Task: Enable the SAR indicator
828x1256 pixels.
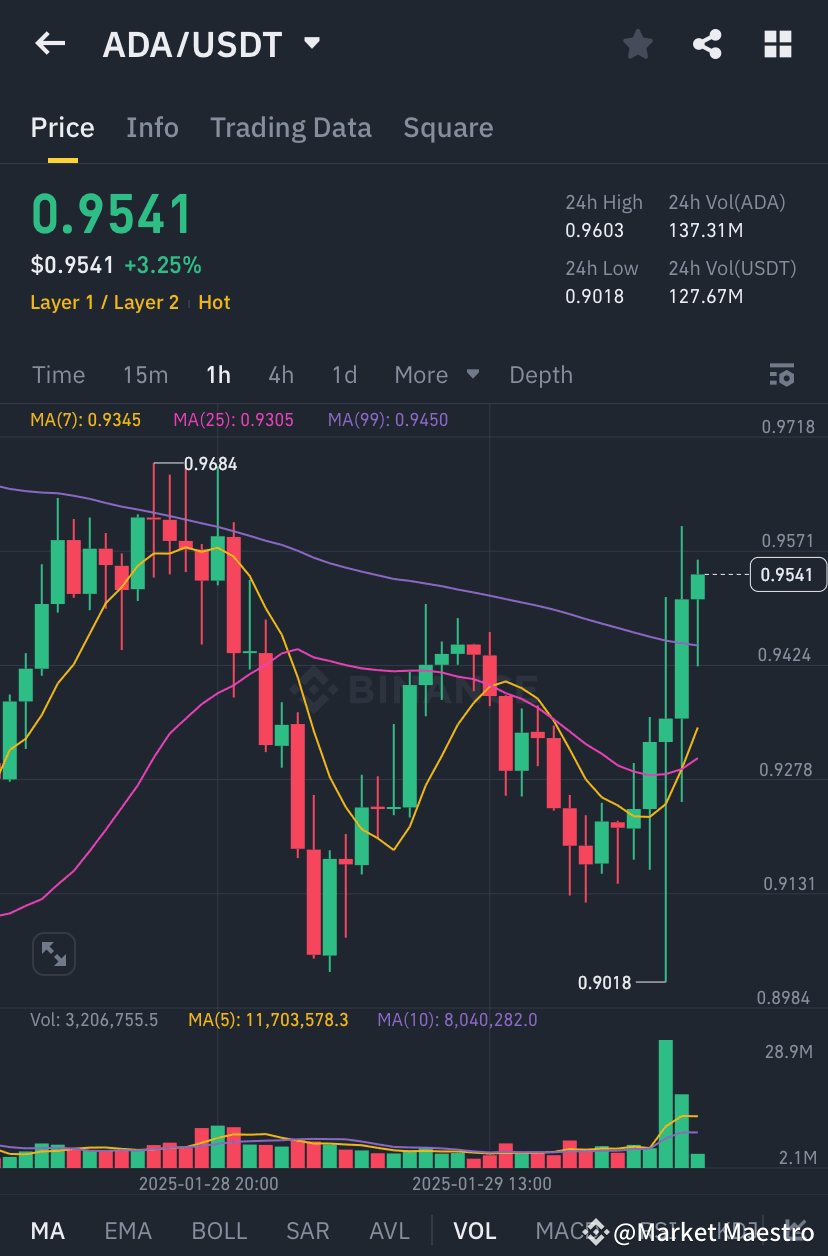Action: [x=307, y=1231]
